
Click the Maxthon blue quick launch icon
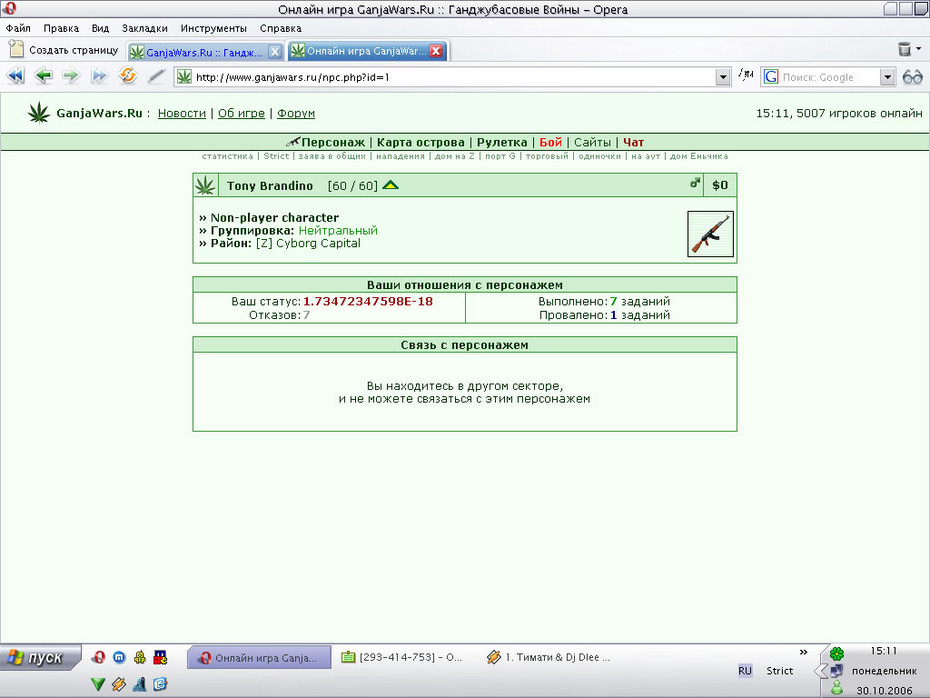tap(119, 657)
